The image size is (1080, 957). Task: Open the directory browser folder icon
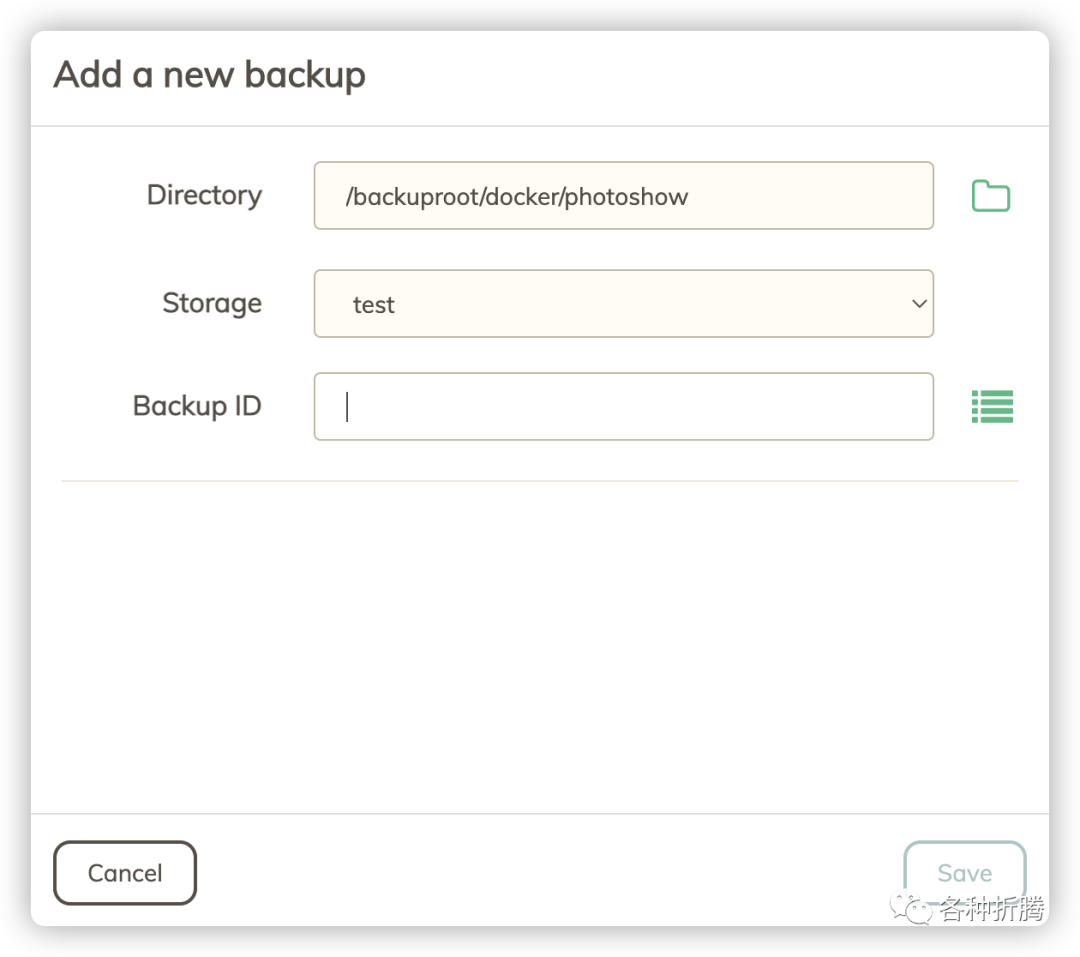coord(991,196)
